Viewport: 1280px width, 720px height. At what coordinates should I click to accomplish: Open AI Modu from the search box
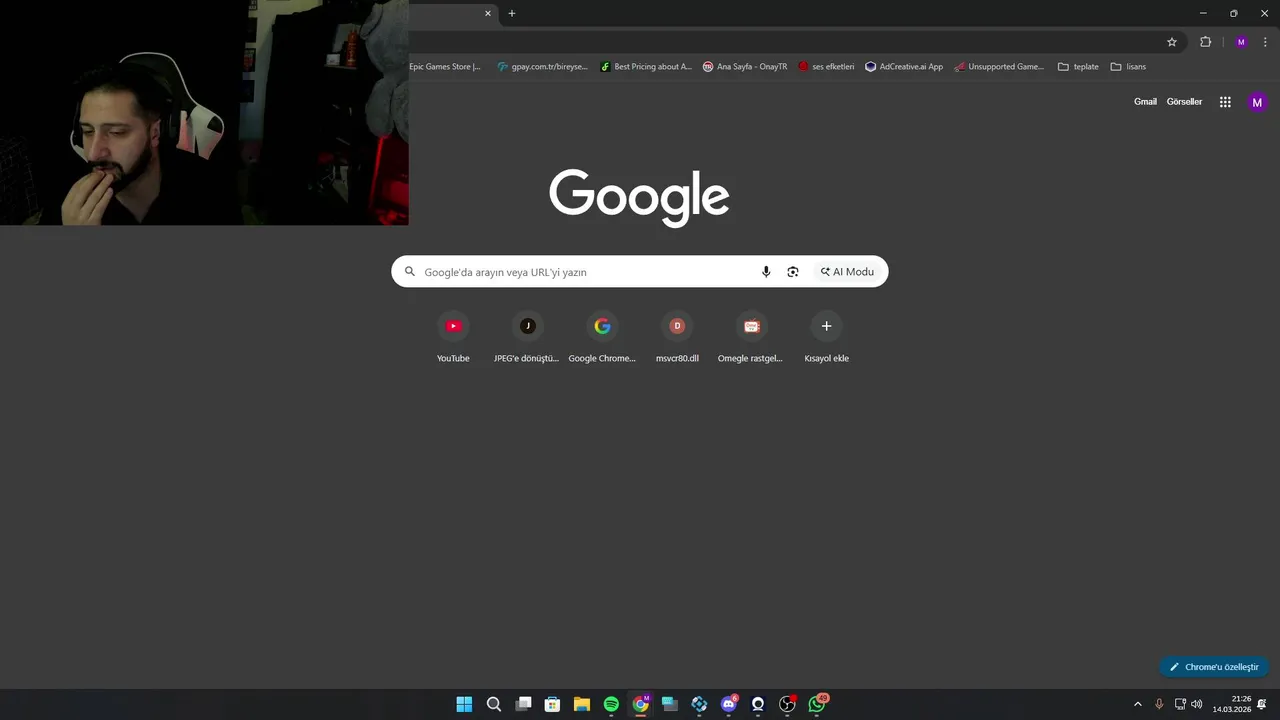pyautogui.click(x=848, y=272)
